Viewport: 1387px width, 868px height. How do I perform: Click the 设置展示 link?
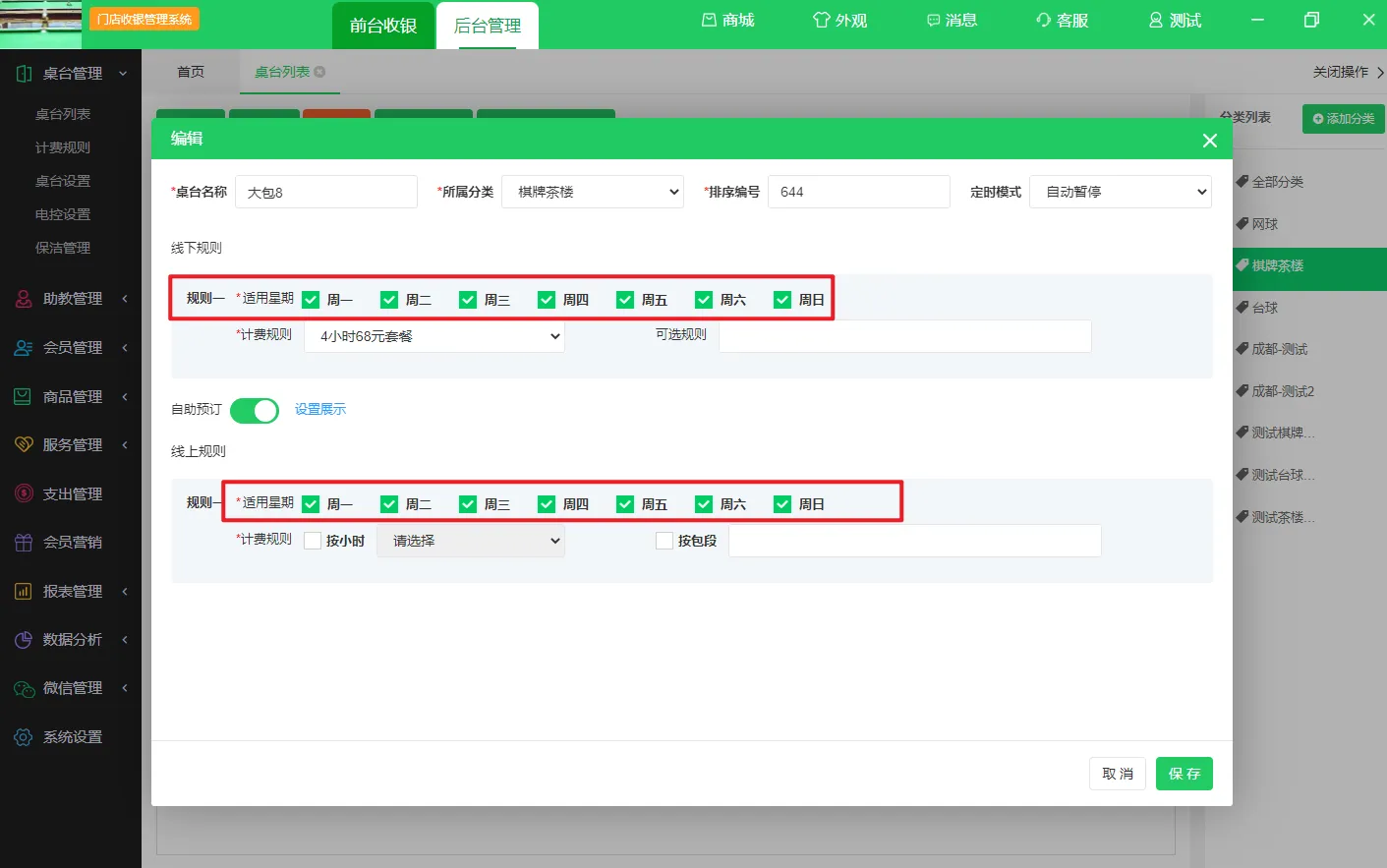click(x=320, y=409)
